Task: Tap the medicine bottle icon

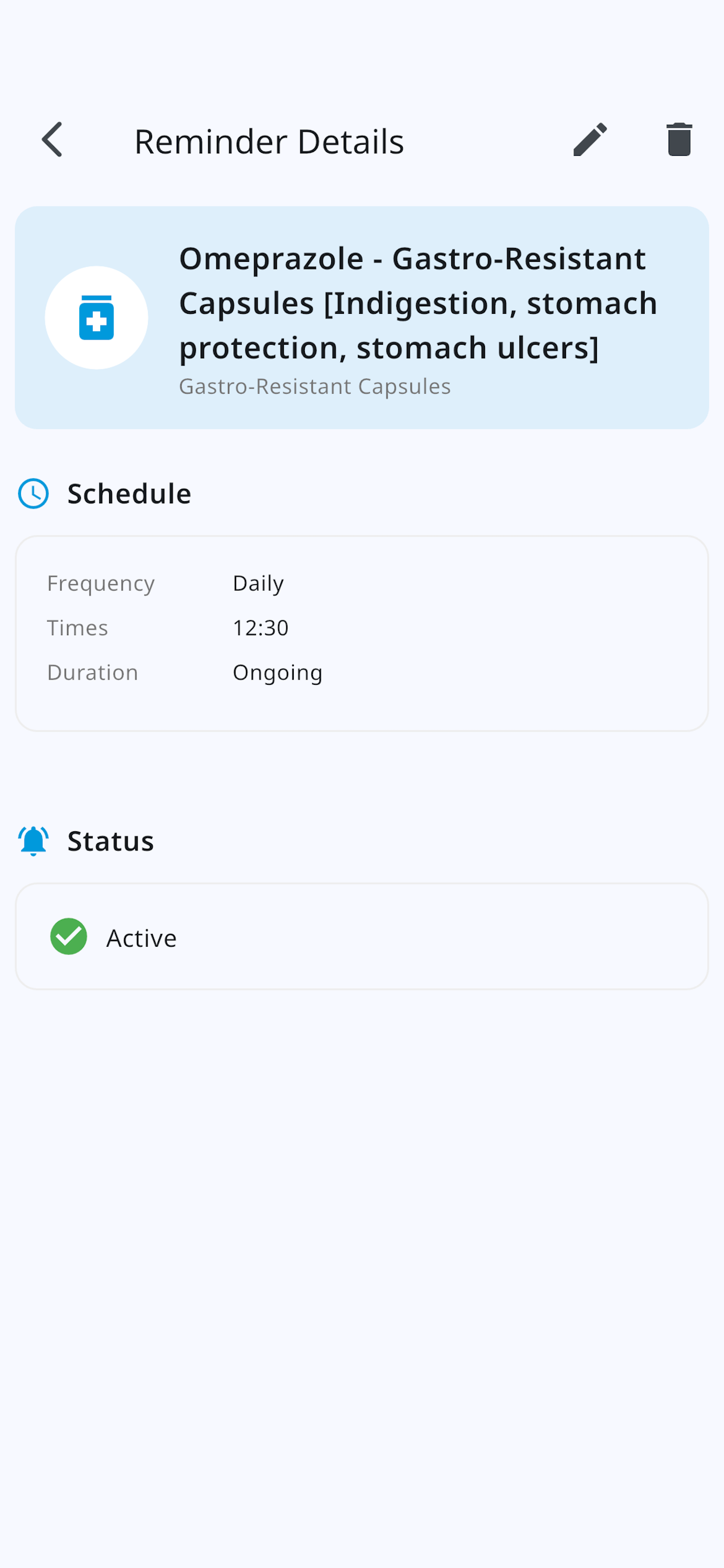Action: (x=96, y=318)
